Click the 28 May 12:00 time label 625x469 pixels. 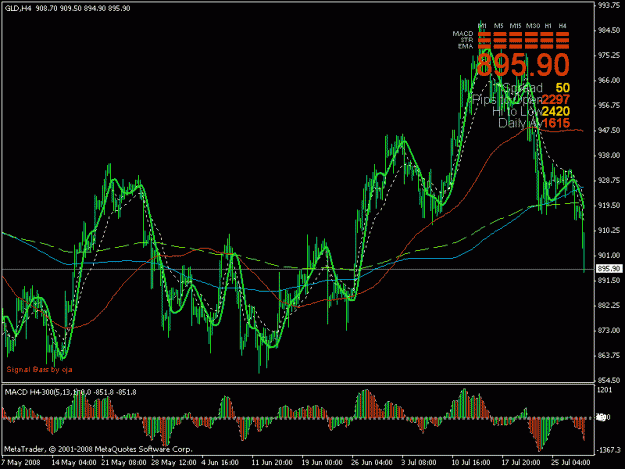click(x=174, y=462)
